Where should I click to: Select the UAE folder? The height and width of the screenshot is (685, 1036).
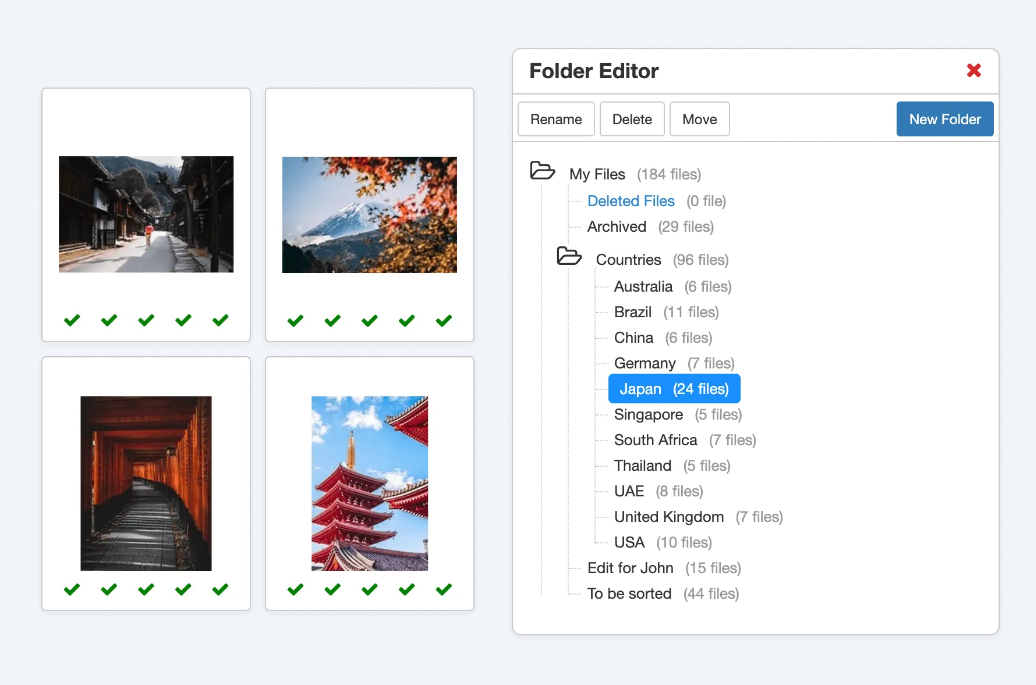[628, 491]
